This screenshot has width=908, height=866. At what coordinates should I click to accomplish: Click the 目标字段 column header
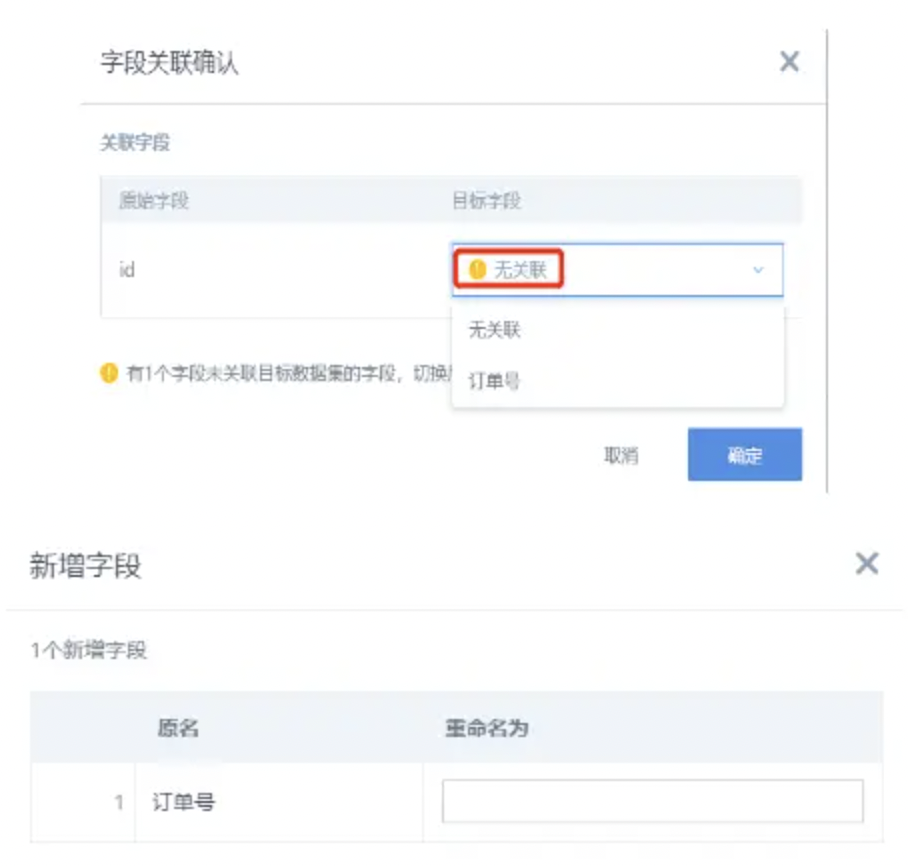coord(486,200)
